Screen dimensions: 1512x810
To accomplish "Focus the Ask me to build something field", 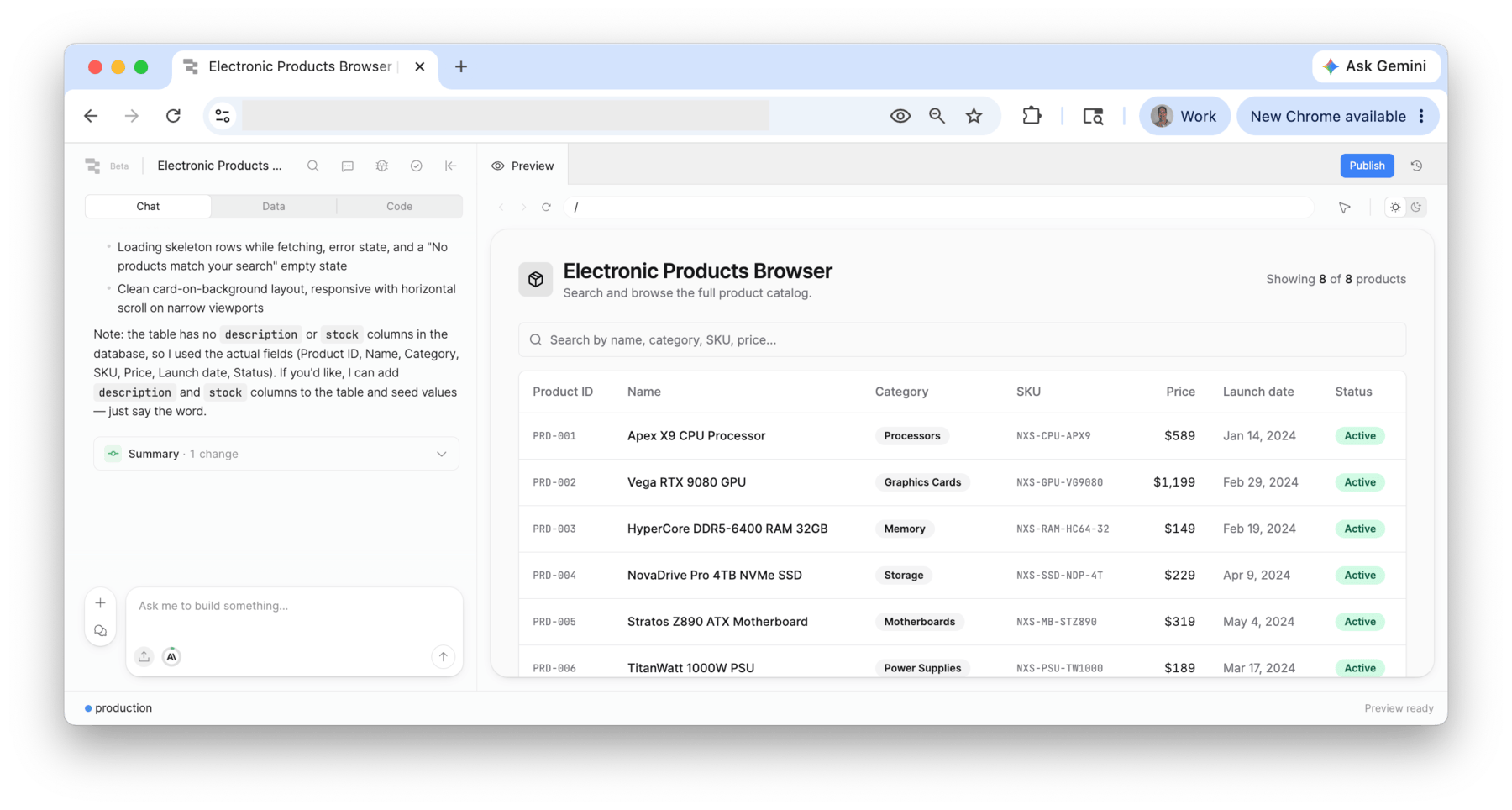I will [294, 606].
